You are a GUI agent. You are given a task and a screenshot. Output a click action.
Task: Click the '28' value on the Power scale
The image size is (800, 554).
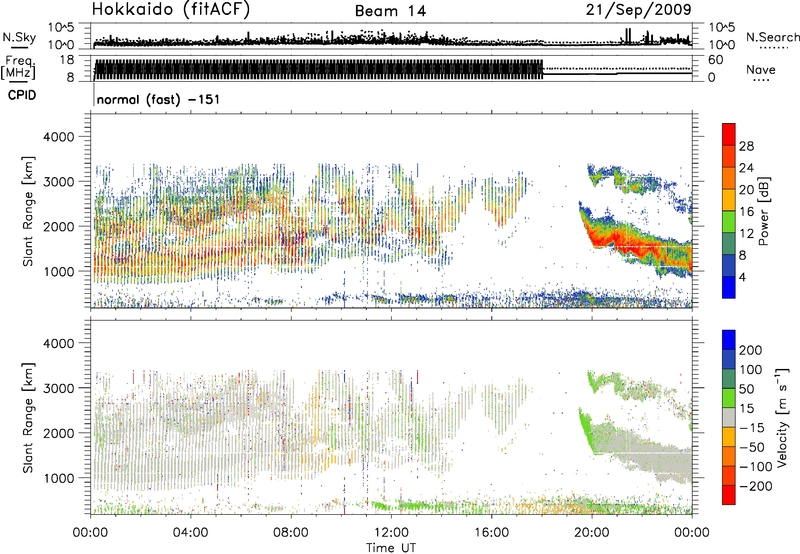746,146
